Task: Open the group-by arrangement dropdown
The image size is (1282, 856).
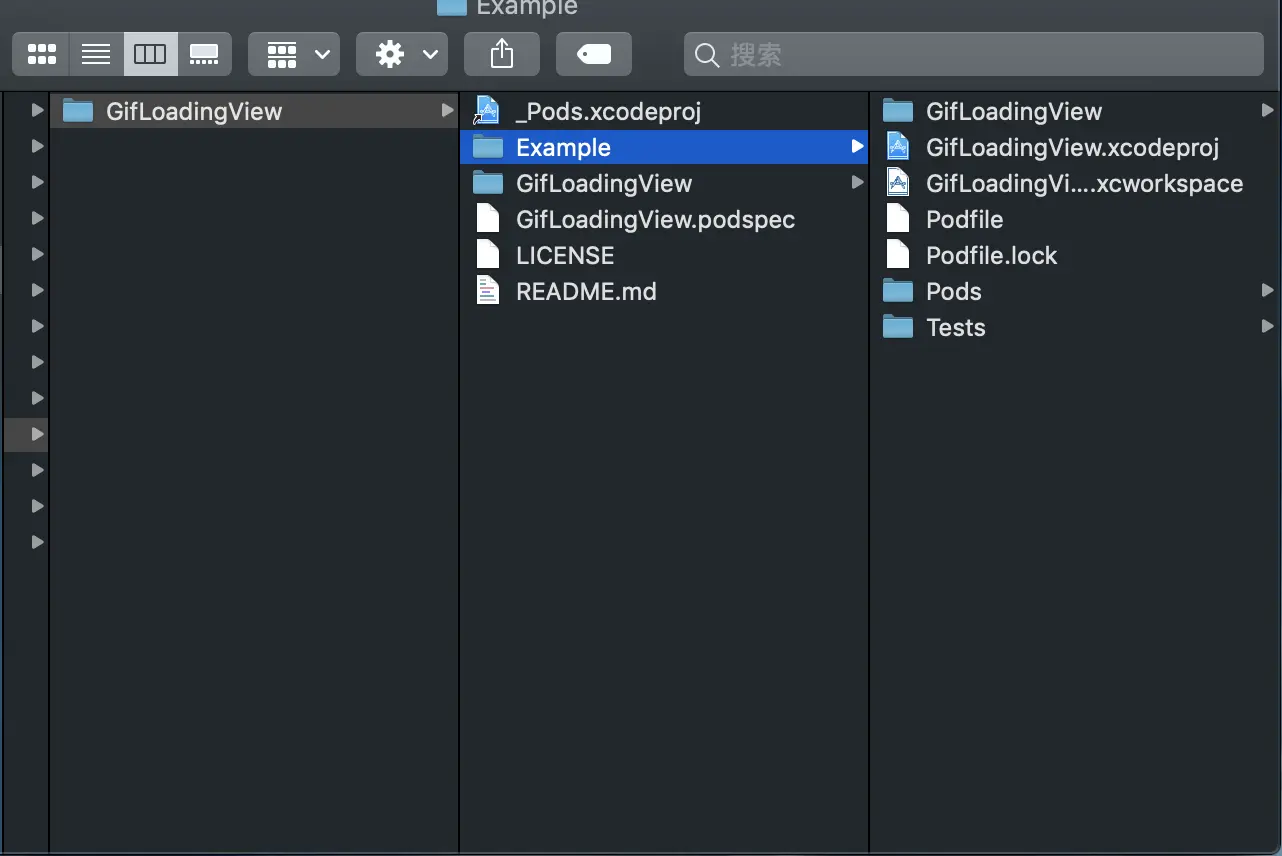Action: pyautogui.click(x=294, y=54)
